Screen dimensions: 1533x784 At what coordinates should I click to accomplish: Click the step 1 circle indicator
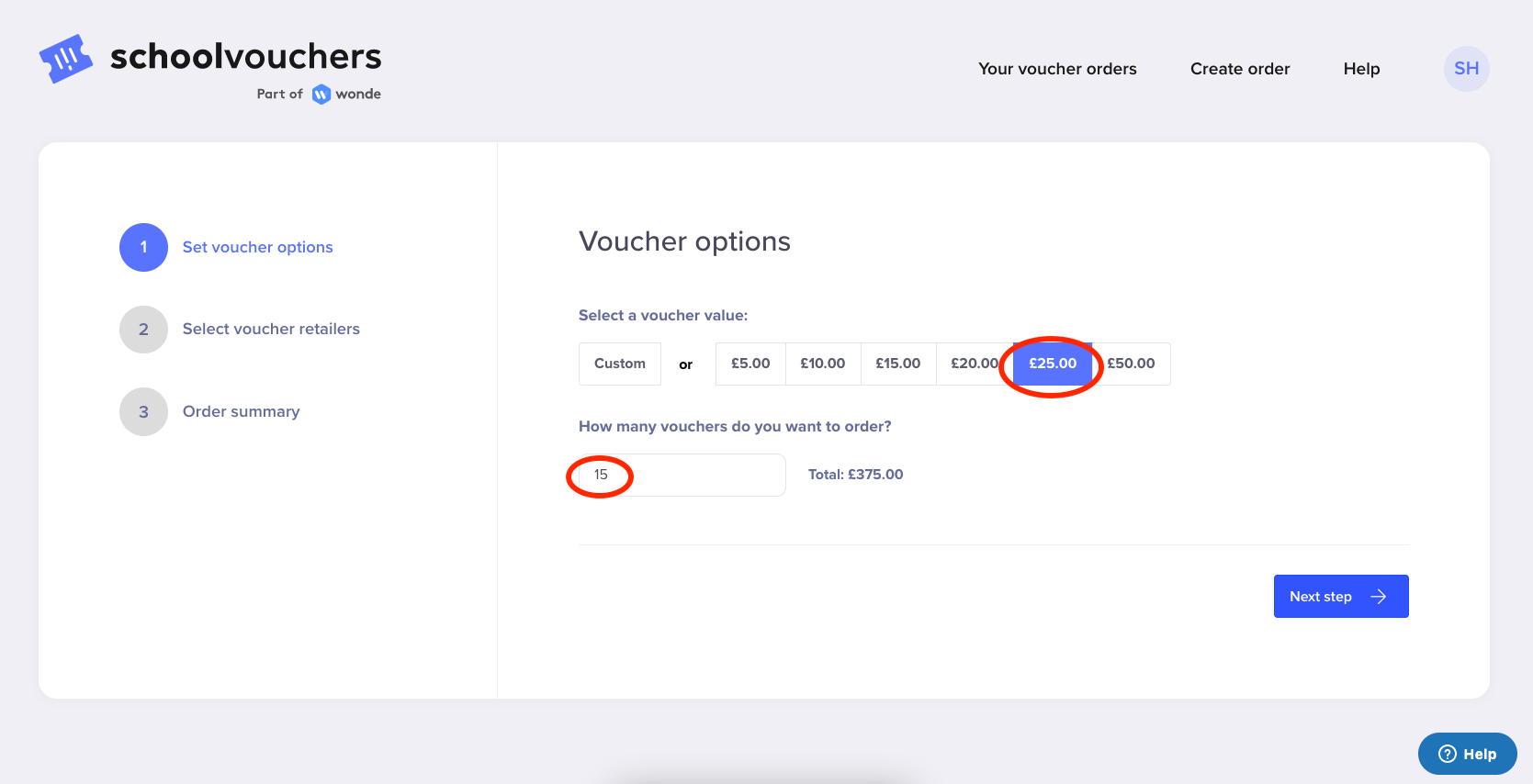[x=143, y=247]
